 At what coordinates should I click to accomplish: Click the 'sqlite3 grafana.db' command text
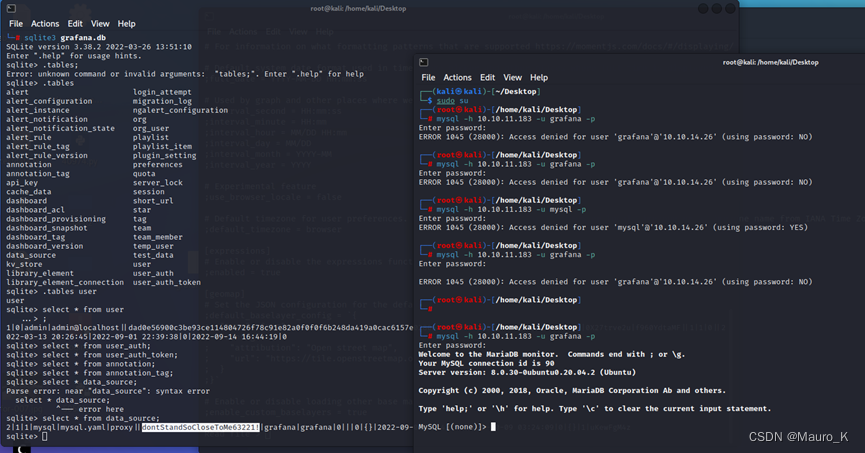point(65,38)
